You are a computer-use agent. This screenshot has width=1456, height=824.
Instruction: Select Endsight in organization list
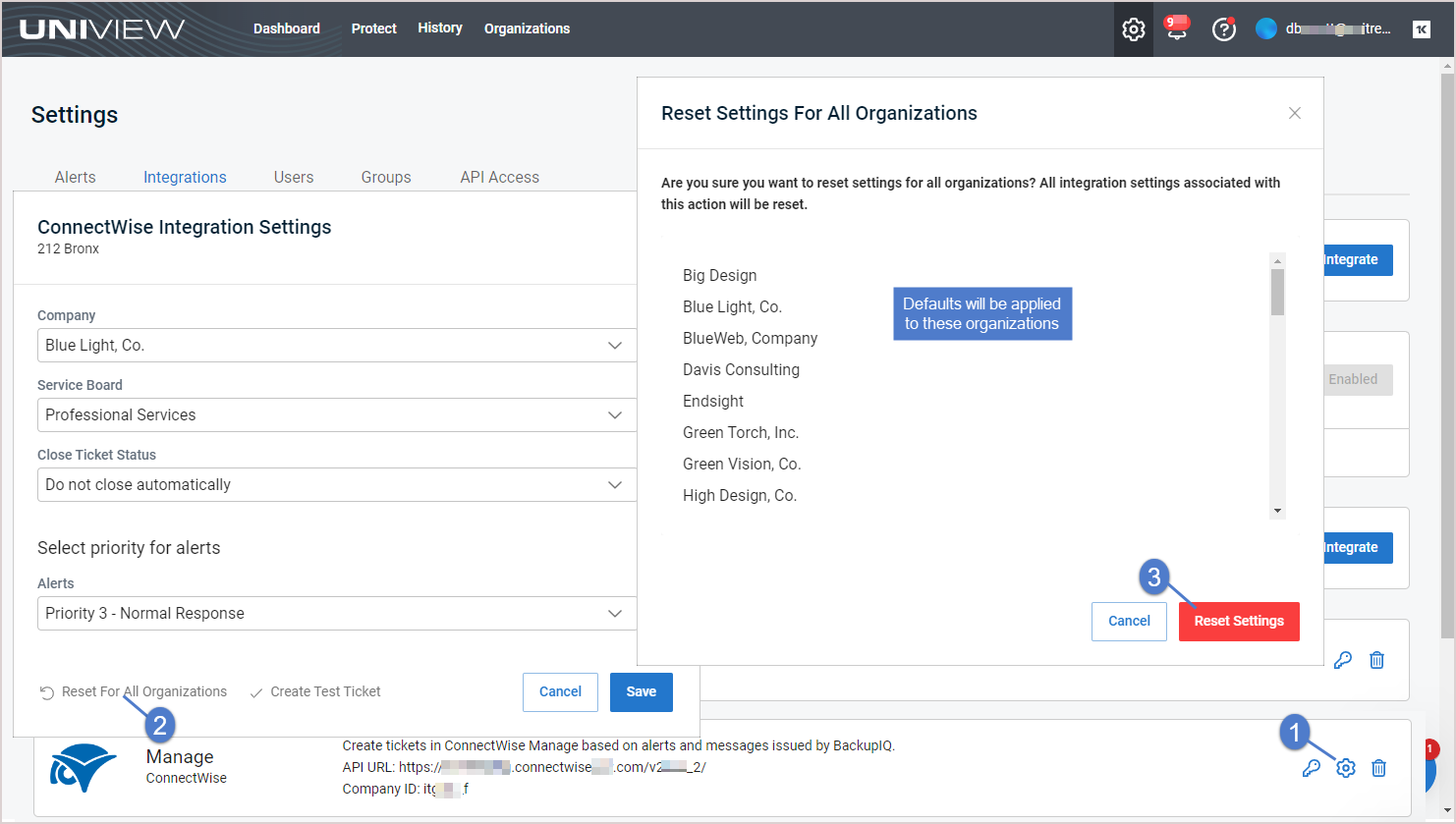713,402
